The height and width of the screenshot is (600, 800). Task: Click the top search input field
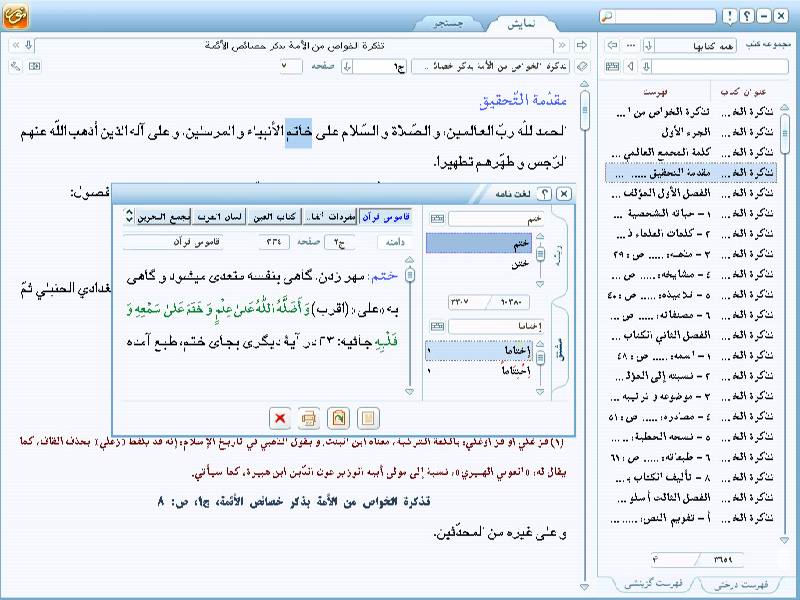pos(664,17)
